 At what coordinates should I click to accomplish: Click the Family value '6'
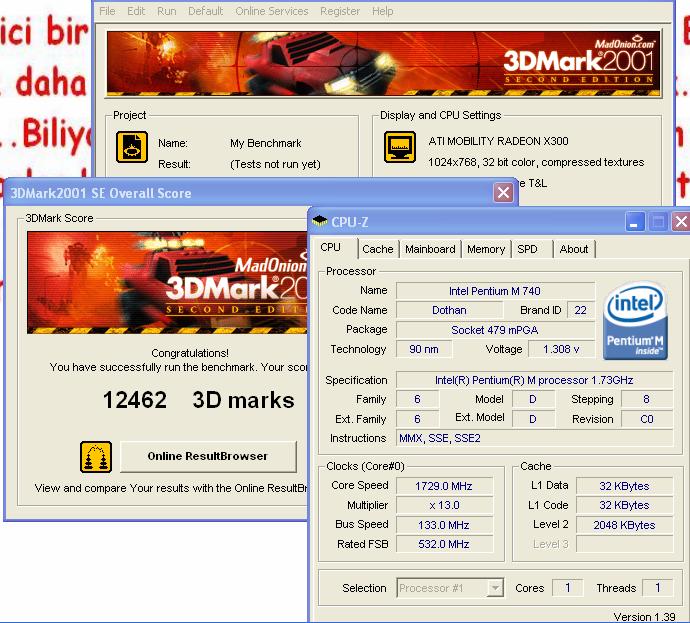(417, 399)
